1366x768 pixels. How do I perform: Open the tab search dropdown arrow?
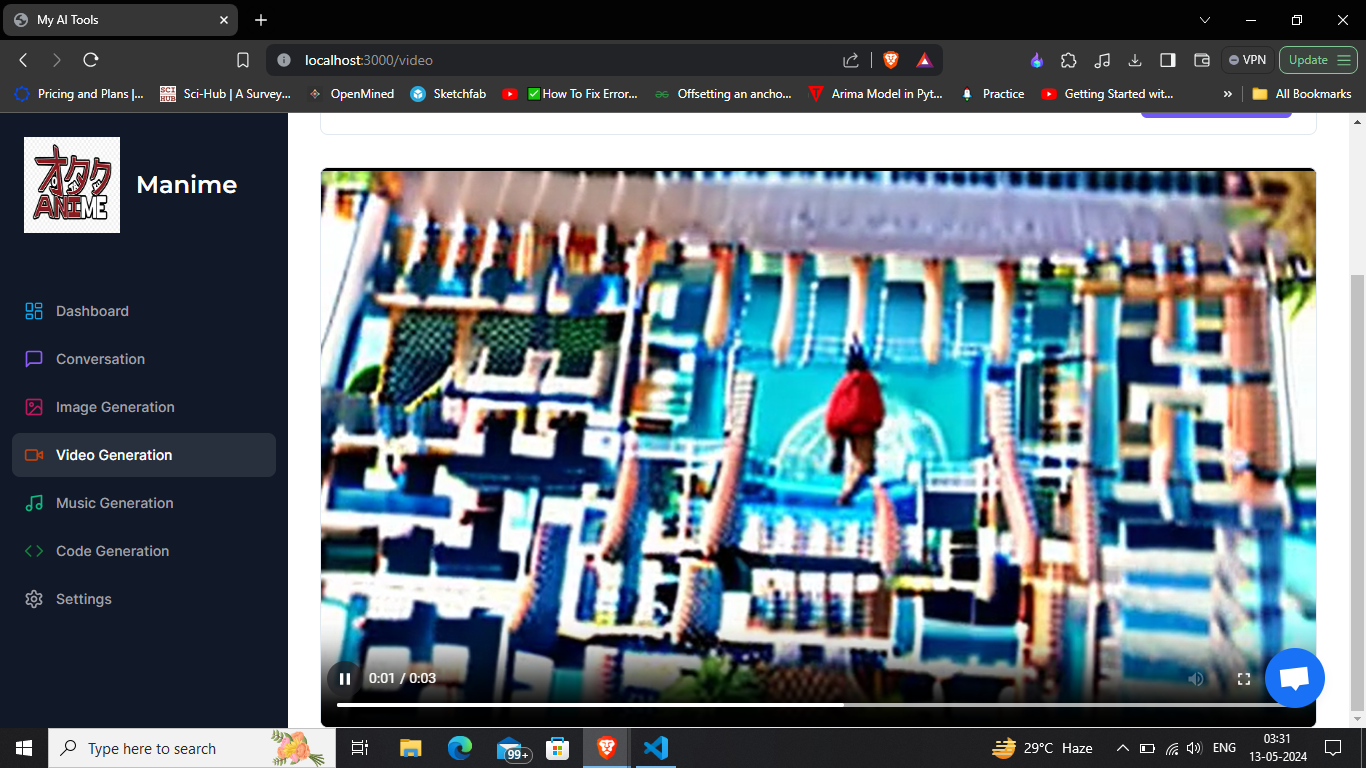coord(1205,20)
